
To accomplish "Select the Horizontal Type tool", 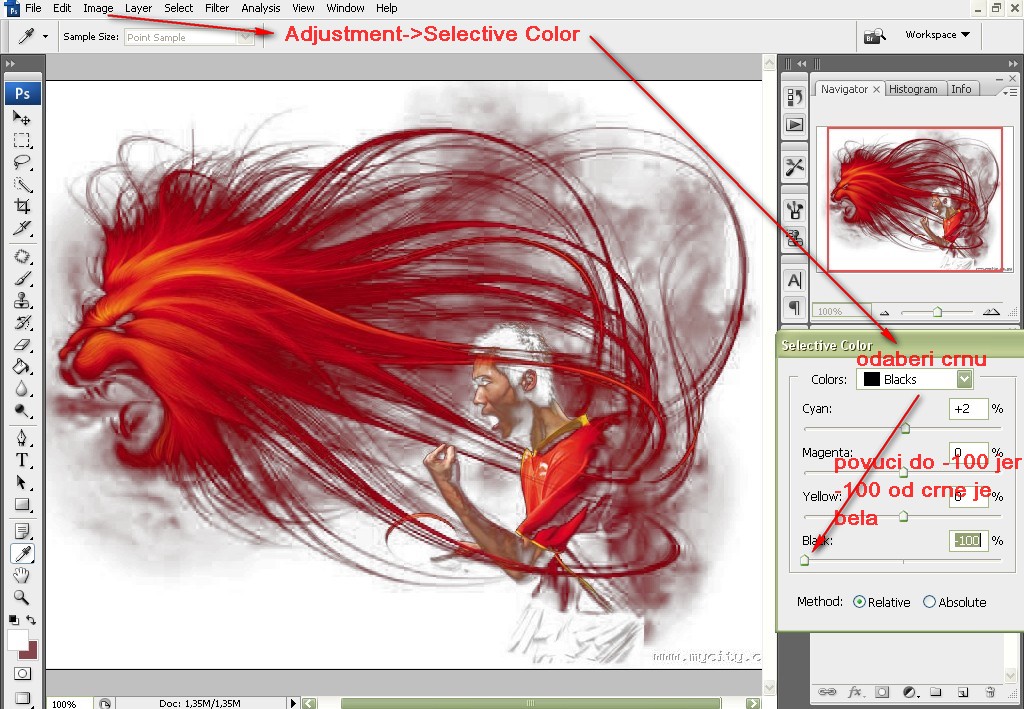I will (x=22, y=460).
